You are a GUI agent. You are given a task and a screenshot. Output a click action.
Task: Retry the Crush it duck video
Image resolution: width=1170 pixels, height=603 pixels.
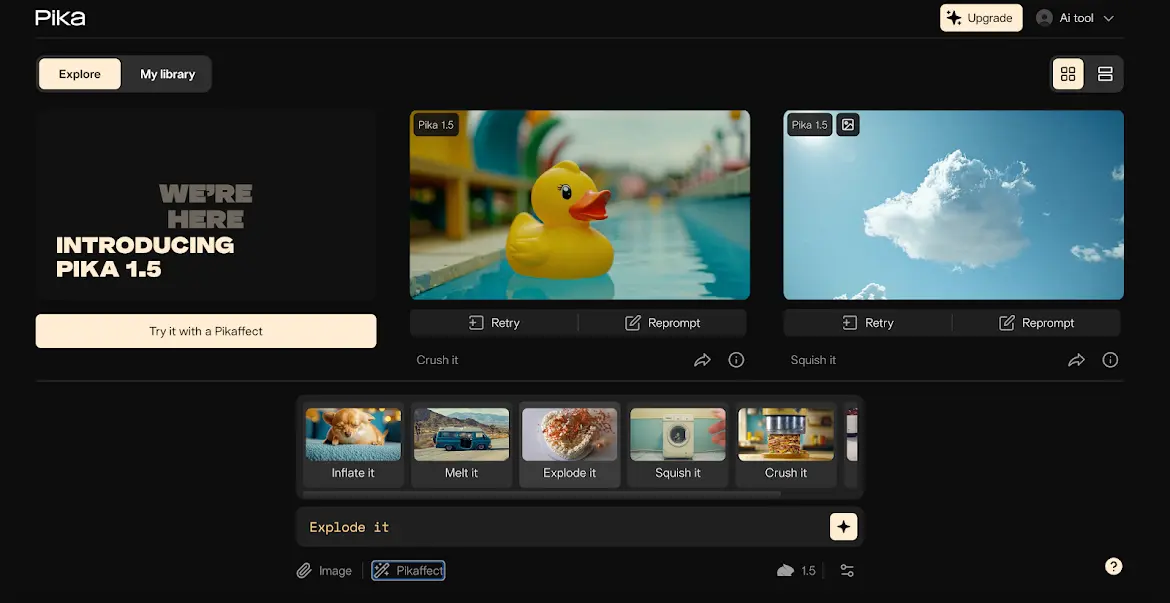pyautogui.click(x=494, y=323)
